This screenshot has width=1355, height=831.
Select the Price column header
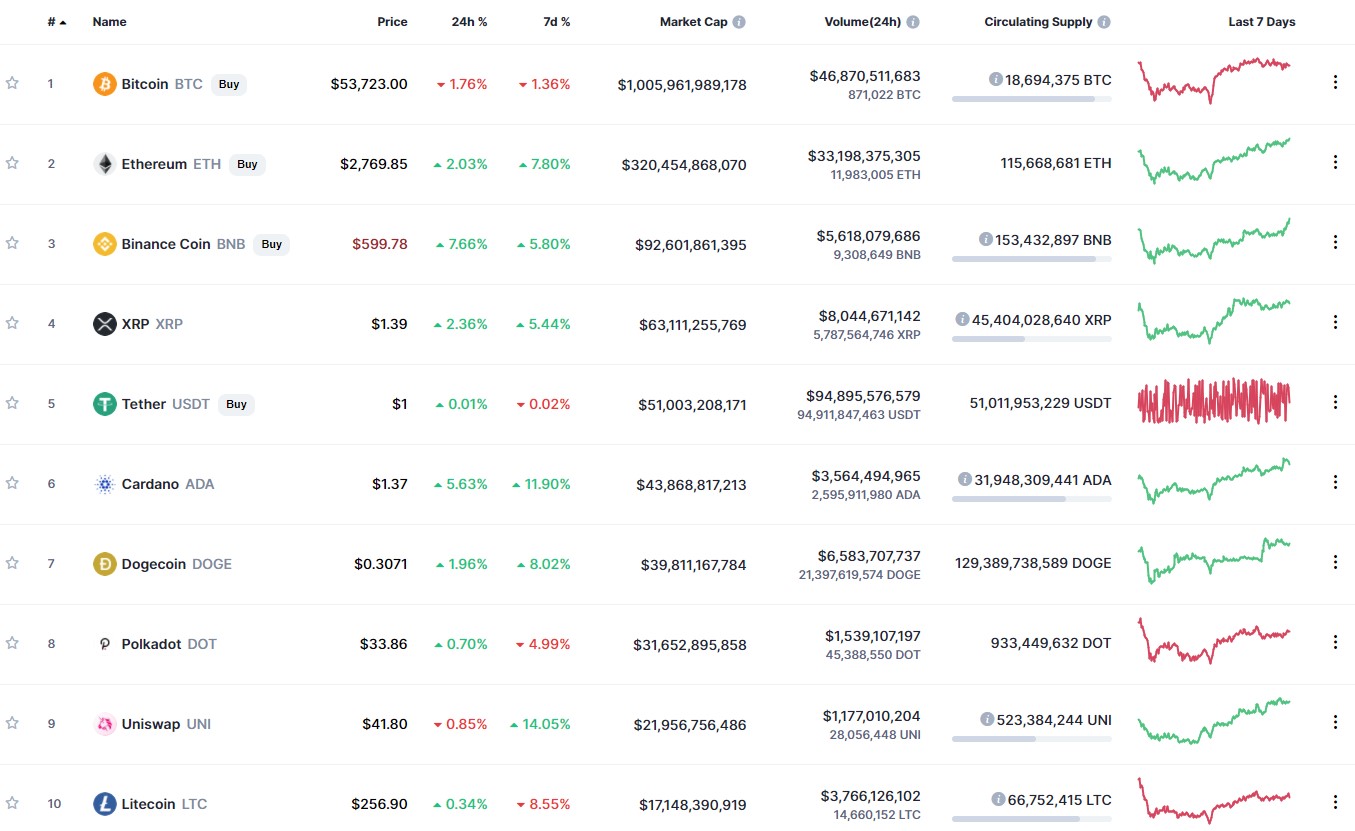[392, 21]
